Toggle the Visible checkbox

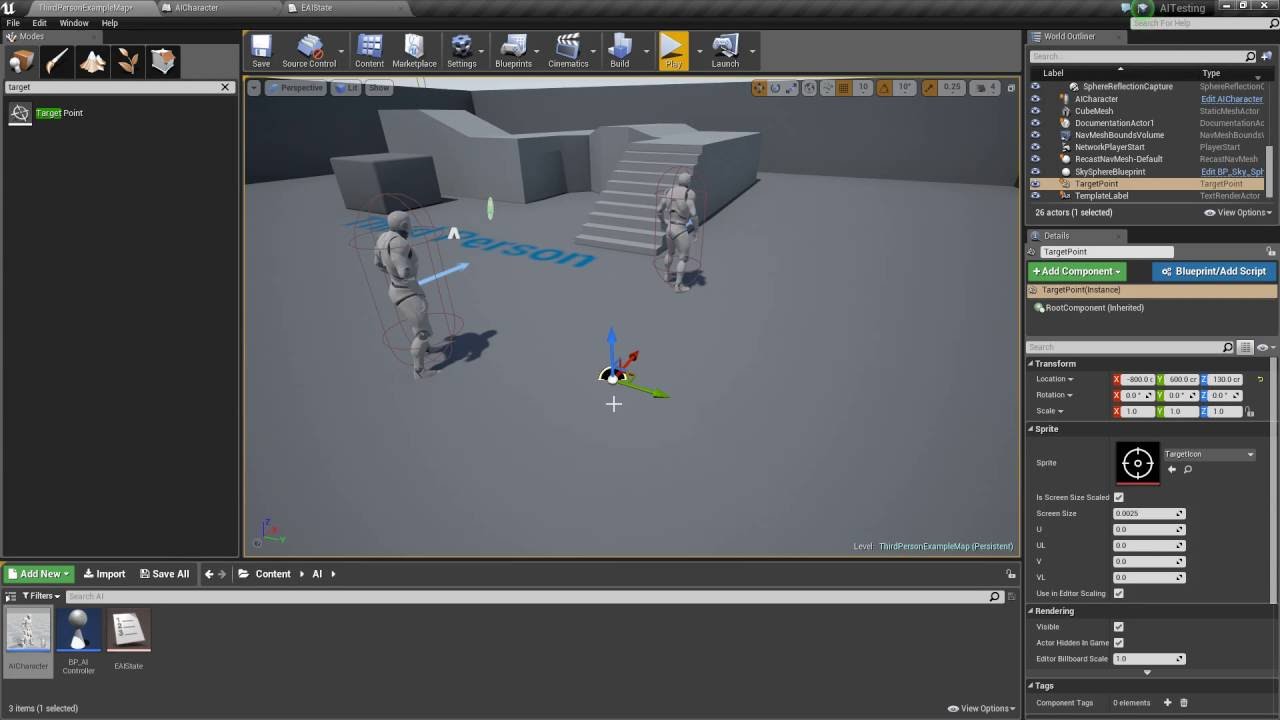1118,627
